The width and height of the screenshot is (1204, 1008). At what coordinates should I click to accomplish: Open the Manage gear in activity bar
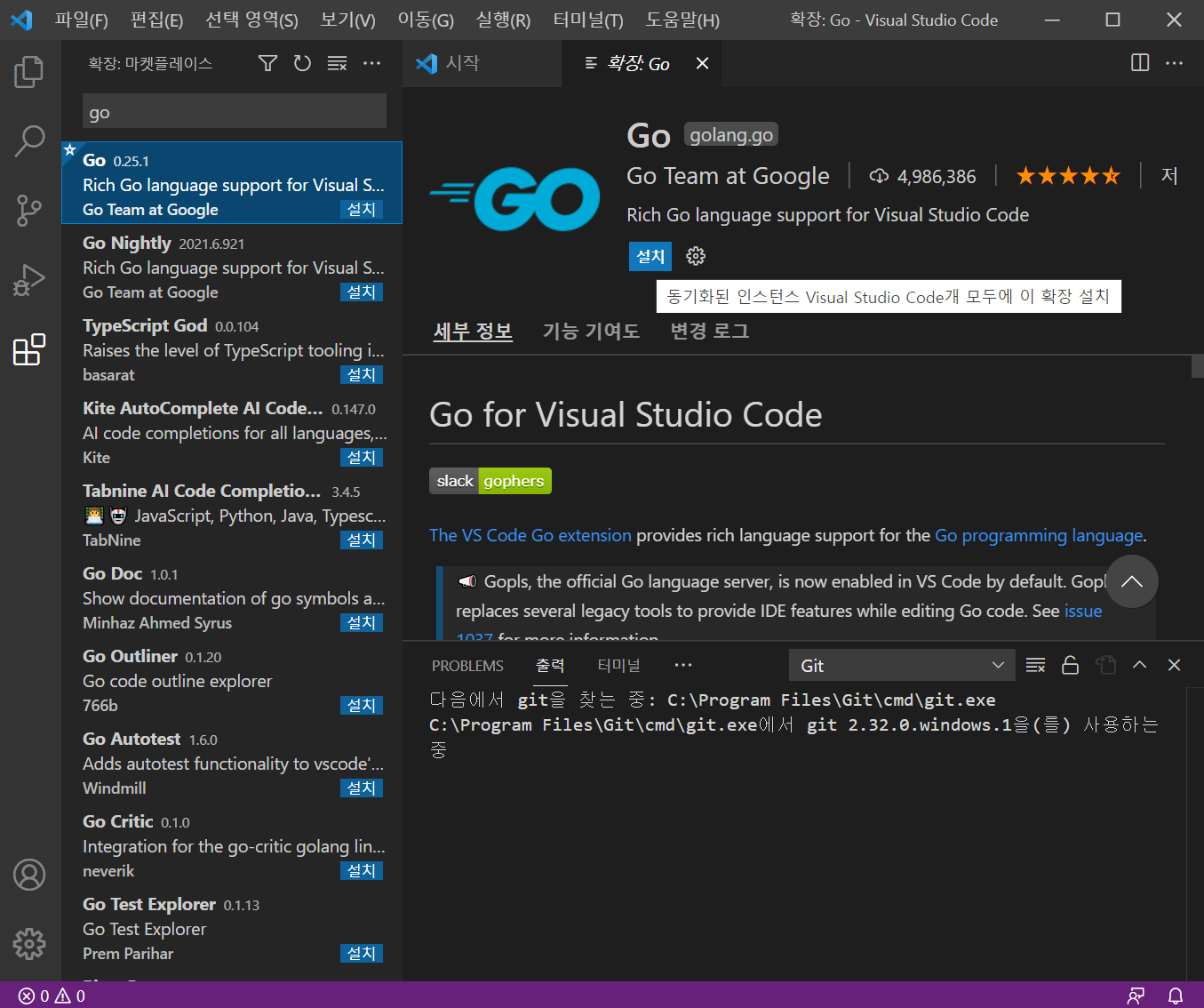click(29, 943)
